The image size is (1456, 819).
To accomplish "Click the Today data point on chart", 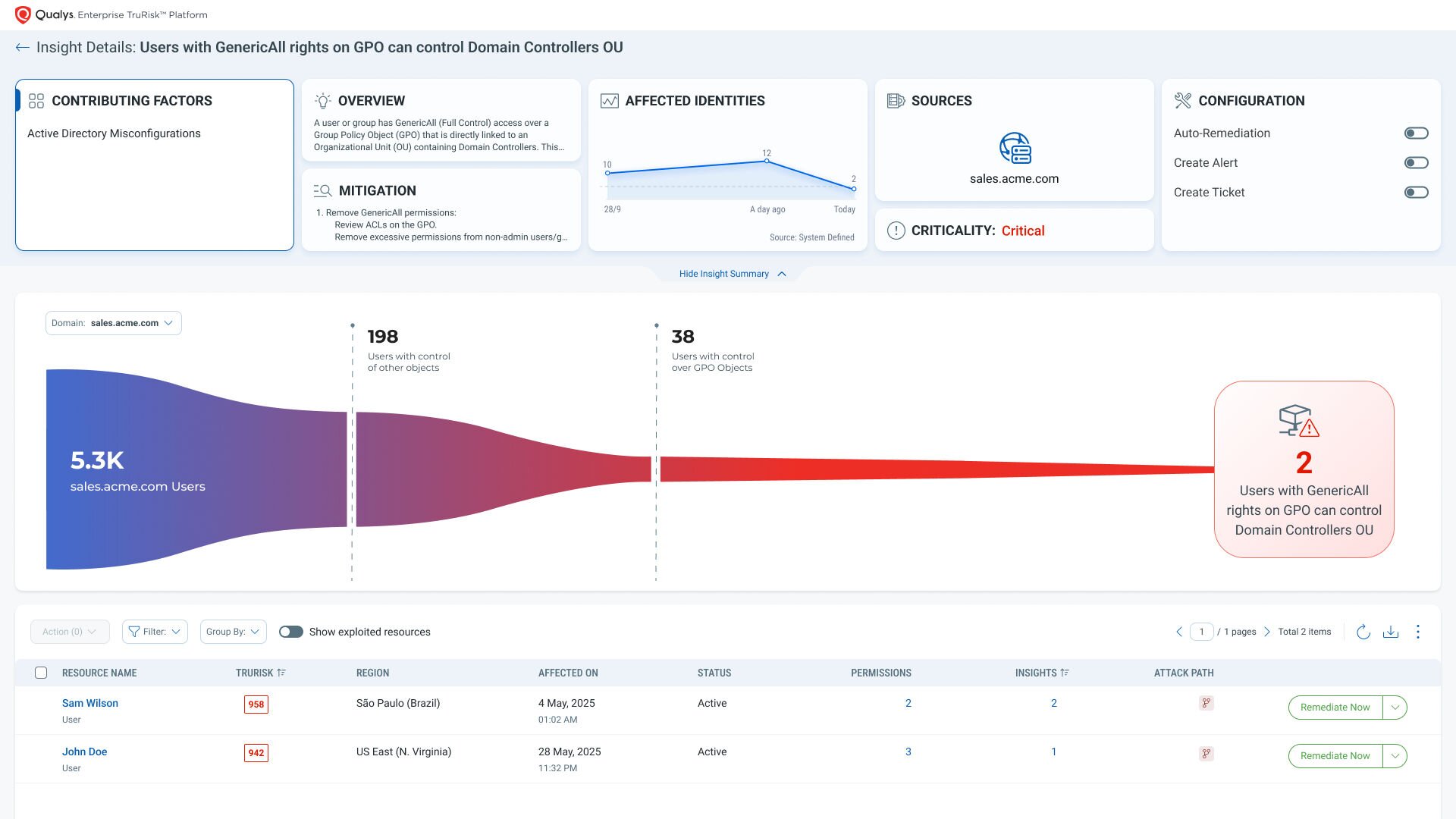I will click(x=854, y=189).
